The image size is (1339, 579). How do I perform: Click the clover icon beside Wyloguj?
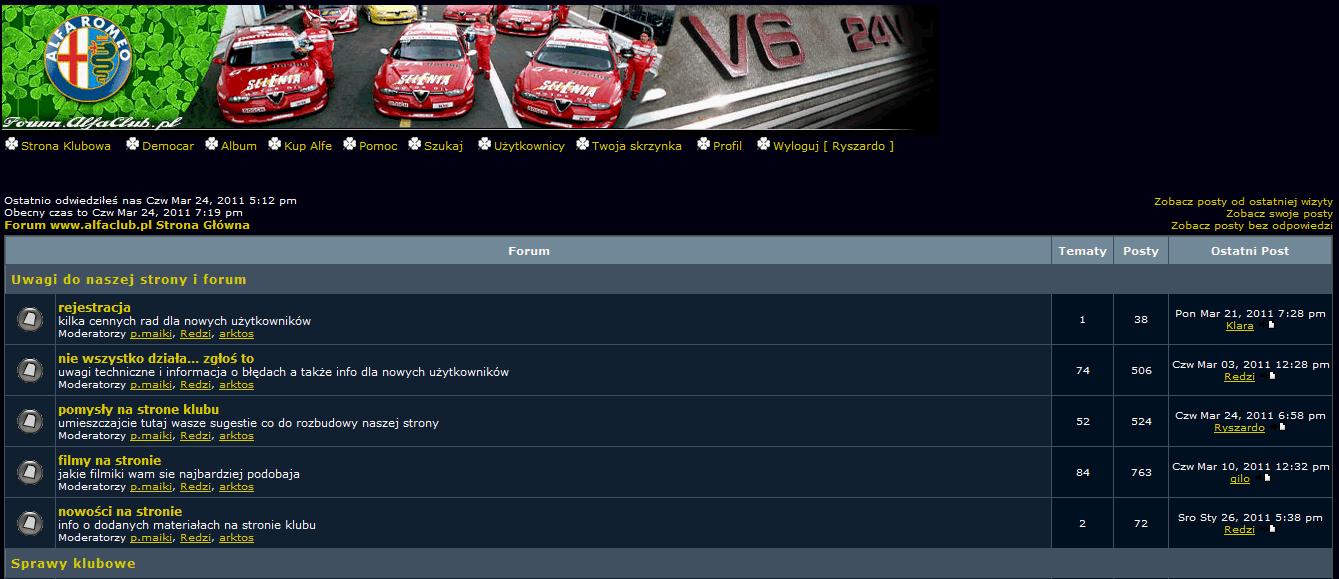(764, 145)
